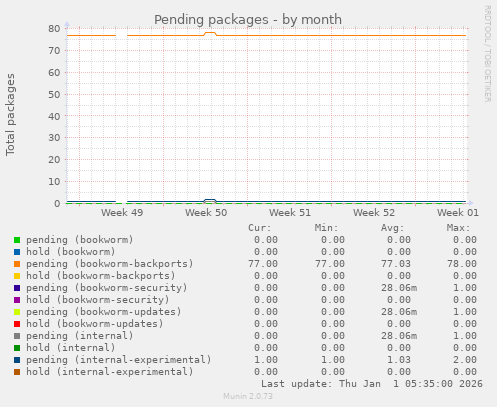Image resolution: width=497 pixels, height=407 pixels.
Task: Click the pending (internal) gray swatch
Action: pyautogui.click(x=17, y=336)
